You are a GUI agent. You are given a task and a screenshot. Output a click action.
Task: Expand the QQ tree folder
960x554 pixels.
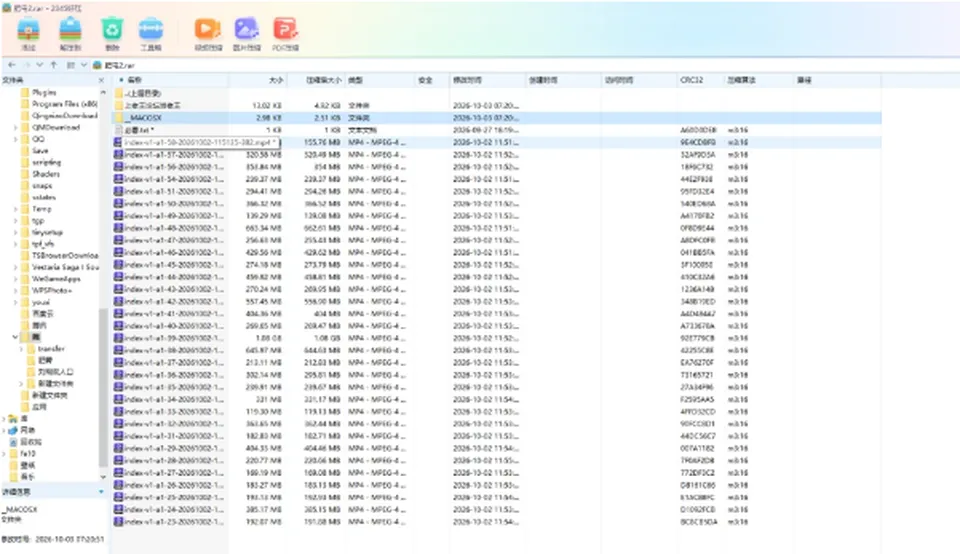(15, 139)
